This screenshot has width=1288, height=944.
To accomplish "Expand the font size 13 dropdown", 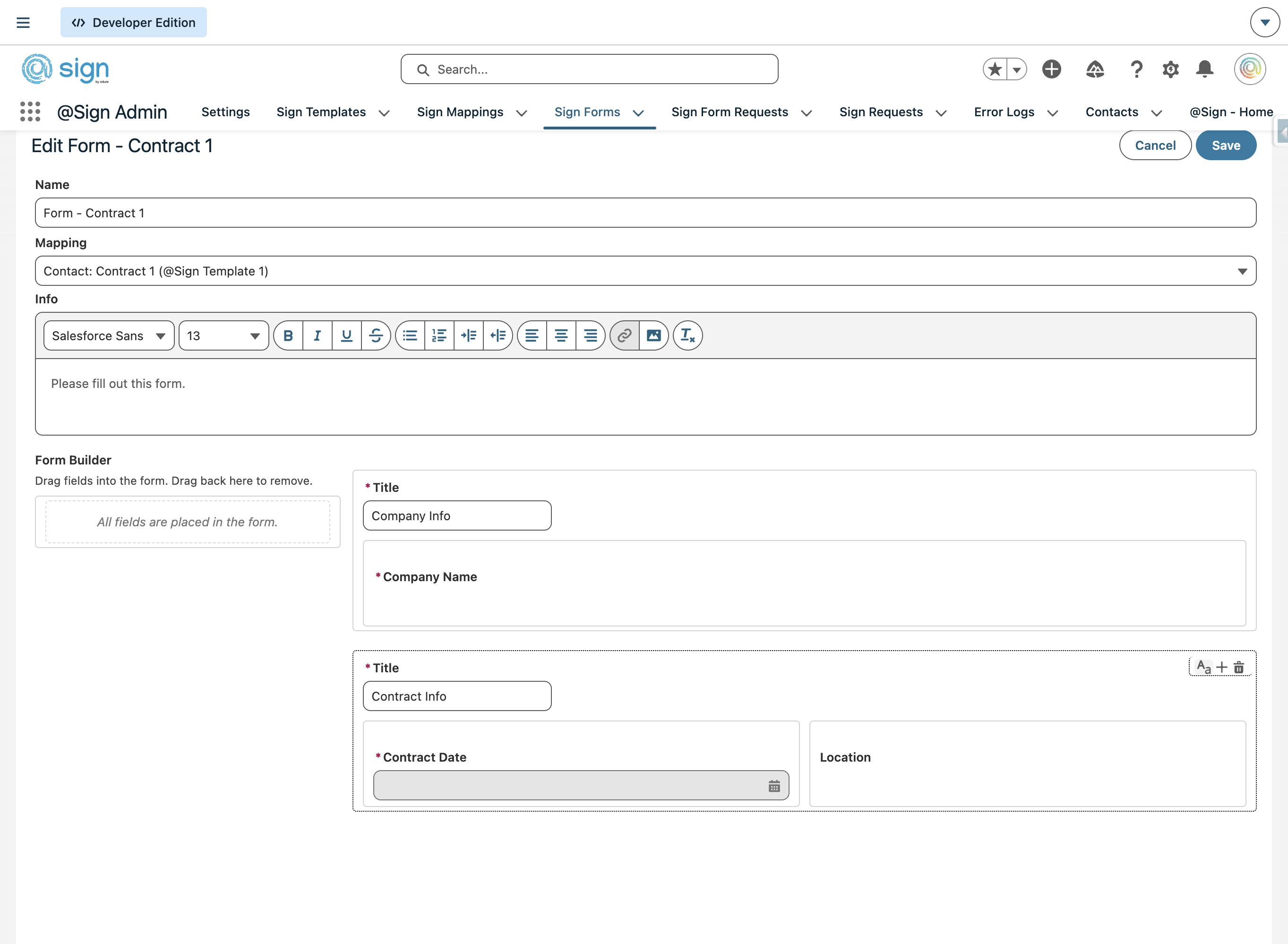I will [223, 336].
